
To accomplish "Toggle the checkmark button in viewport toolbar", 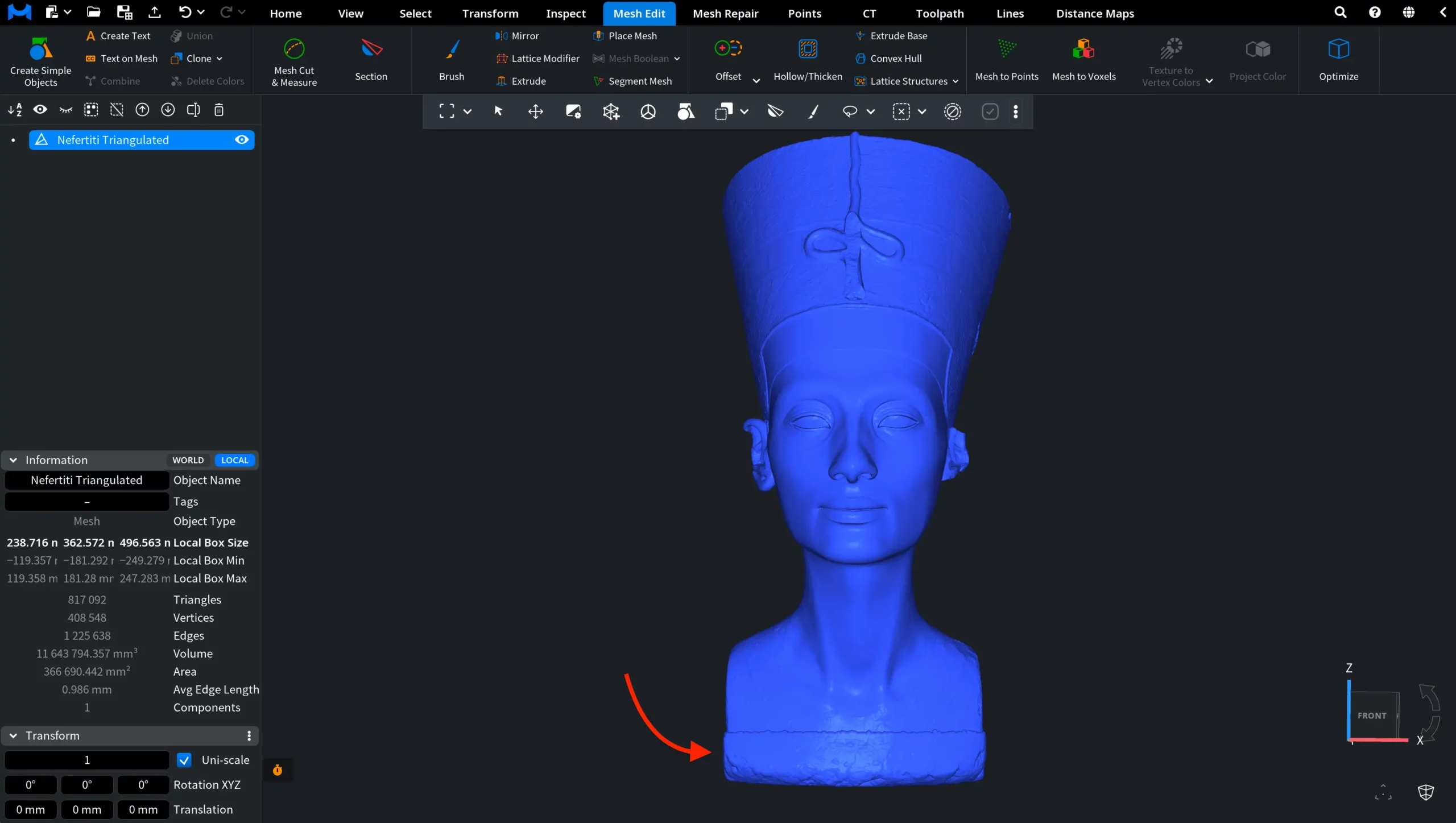I will [x=990, y=111].
